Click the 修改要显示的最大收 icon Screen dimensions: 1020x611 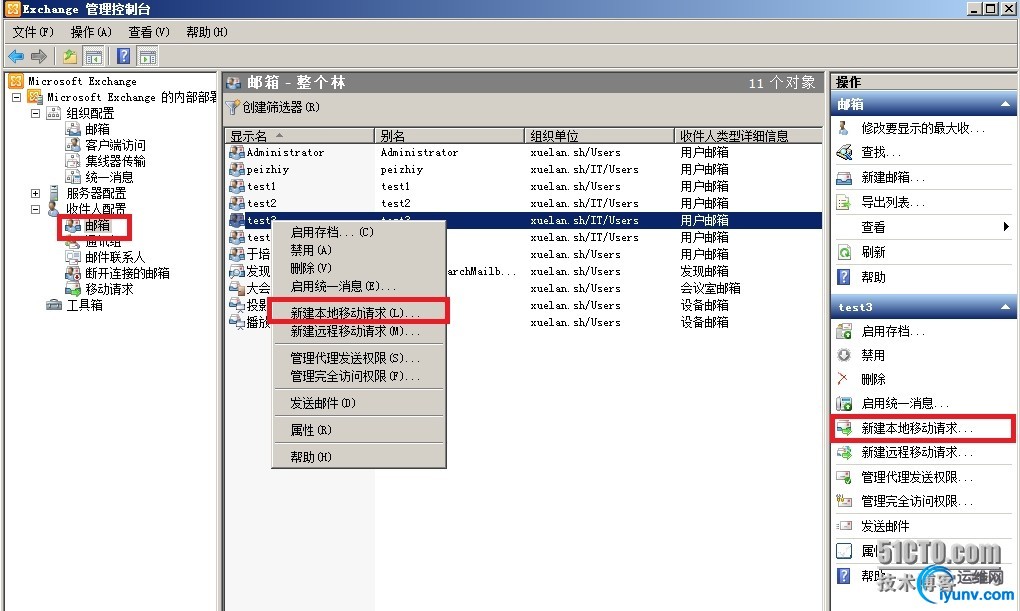click(843, 128)
